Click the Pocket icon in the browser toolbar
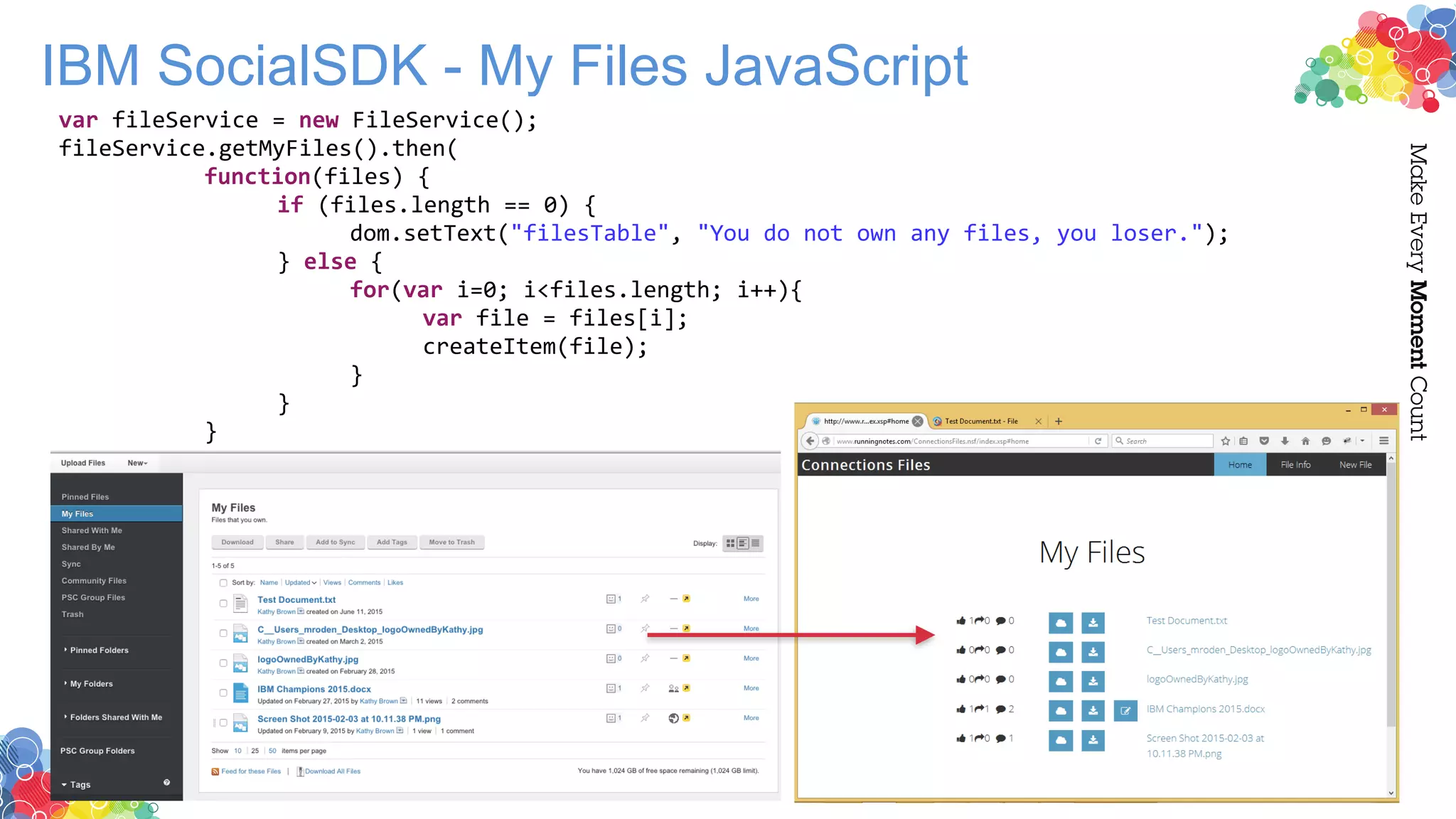This screenshot has width=1456, height=819. click(1264, 441)
